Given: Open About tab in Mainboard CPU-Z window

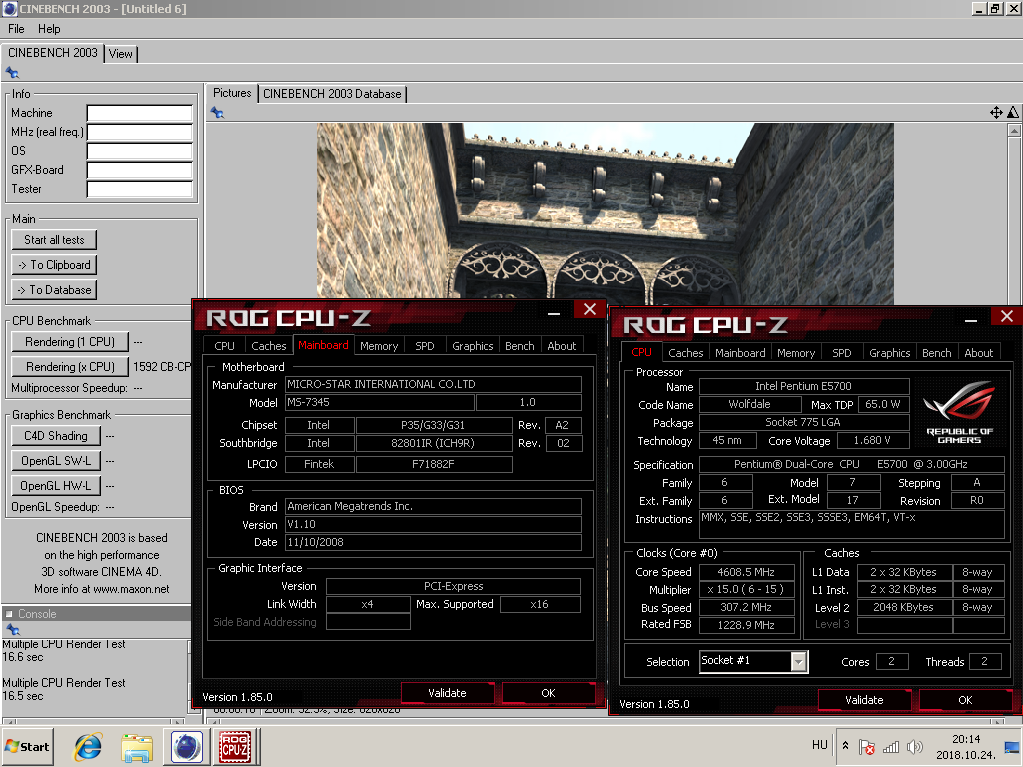Looking at the screenshot, I should tap(562, 346).
